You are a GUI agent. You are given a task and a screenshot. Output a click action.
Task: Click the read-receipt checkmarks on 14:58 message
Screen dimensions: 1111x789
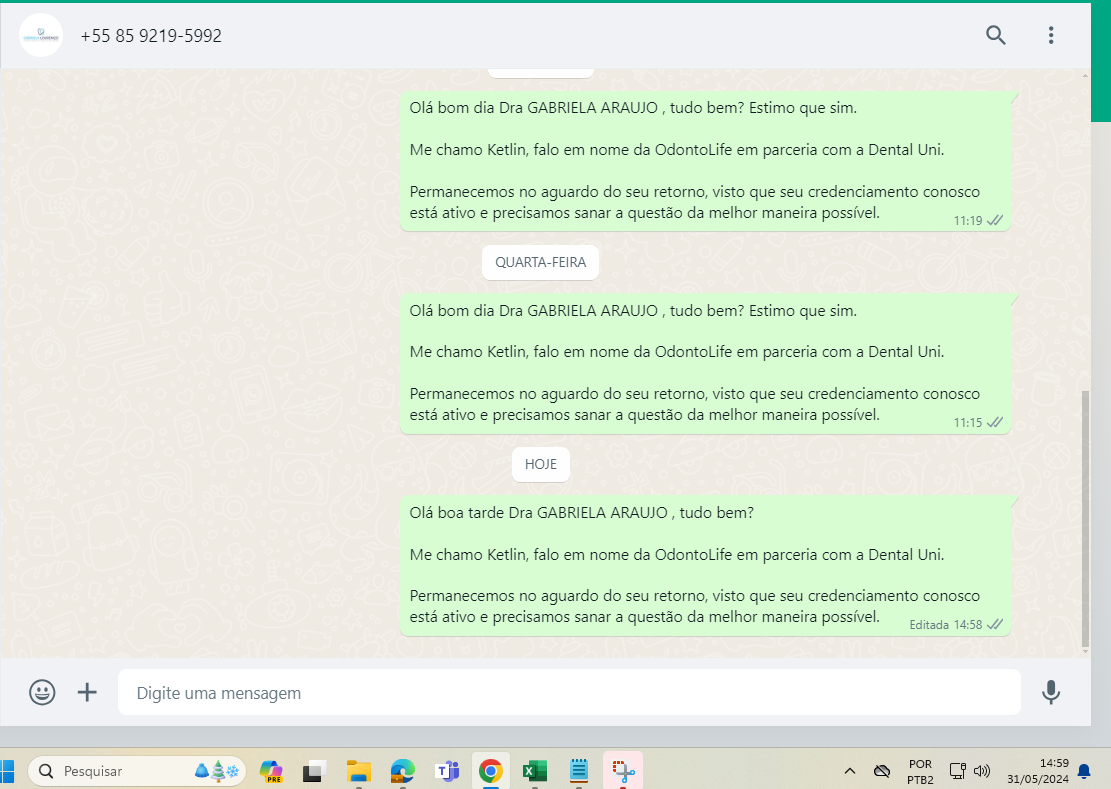pyautogui.click(x=995, y=625)
